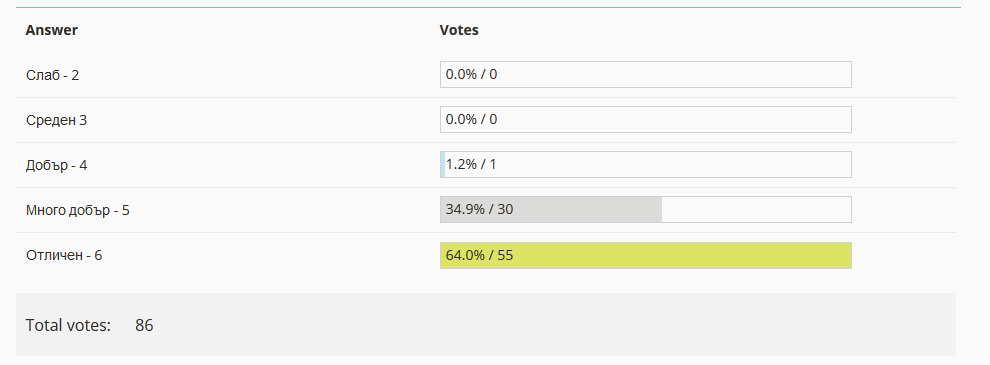Click the 0.0% / 0 text in Слаб row
The width and height of the screenshot is (990, 365).
471,75
